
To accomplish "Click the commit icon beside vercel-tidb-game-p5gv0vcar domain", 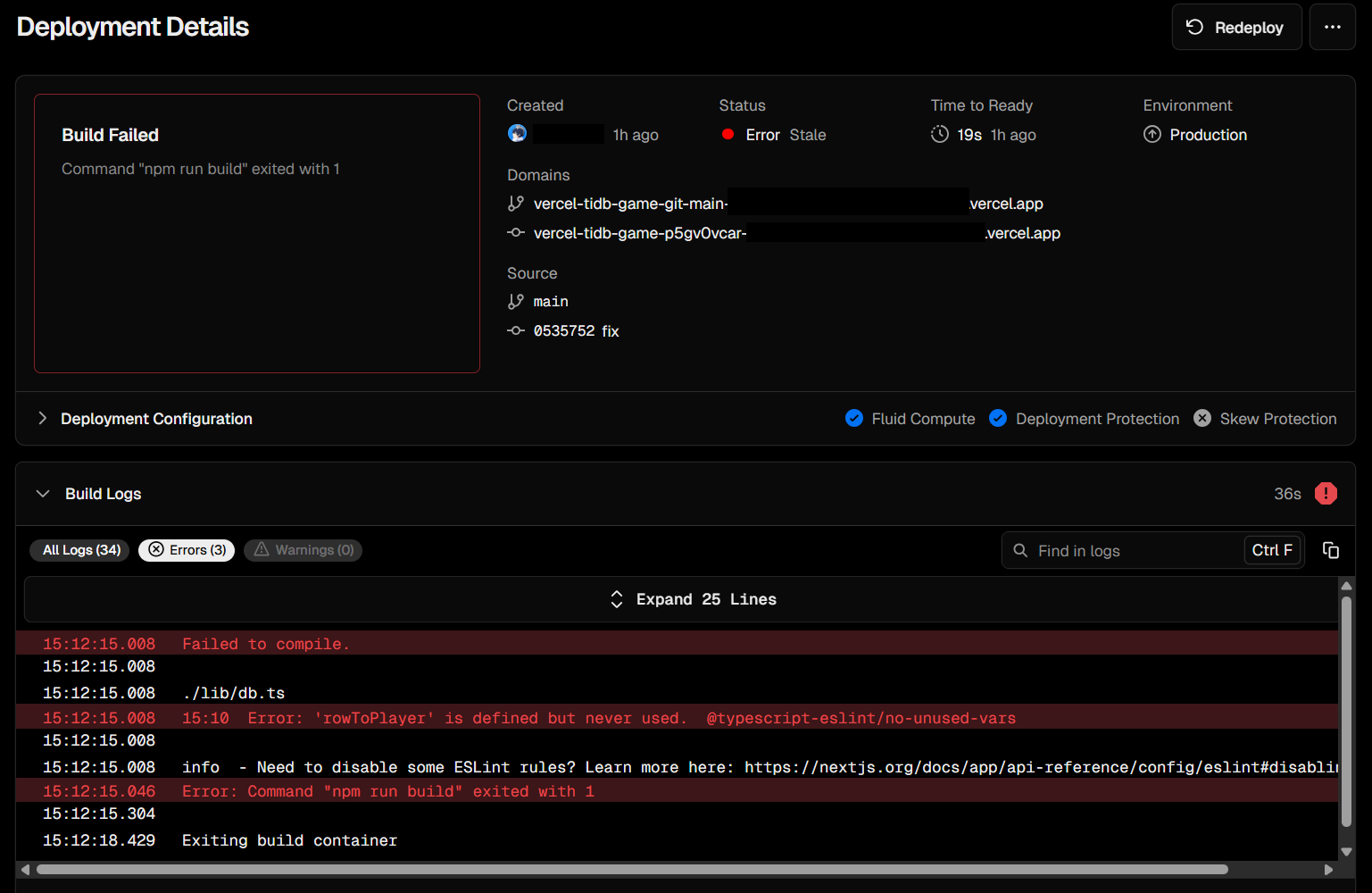I will [x=516, y=232].
